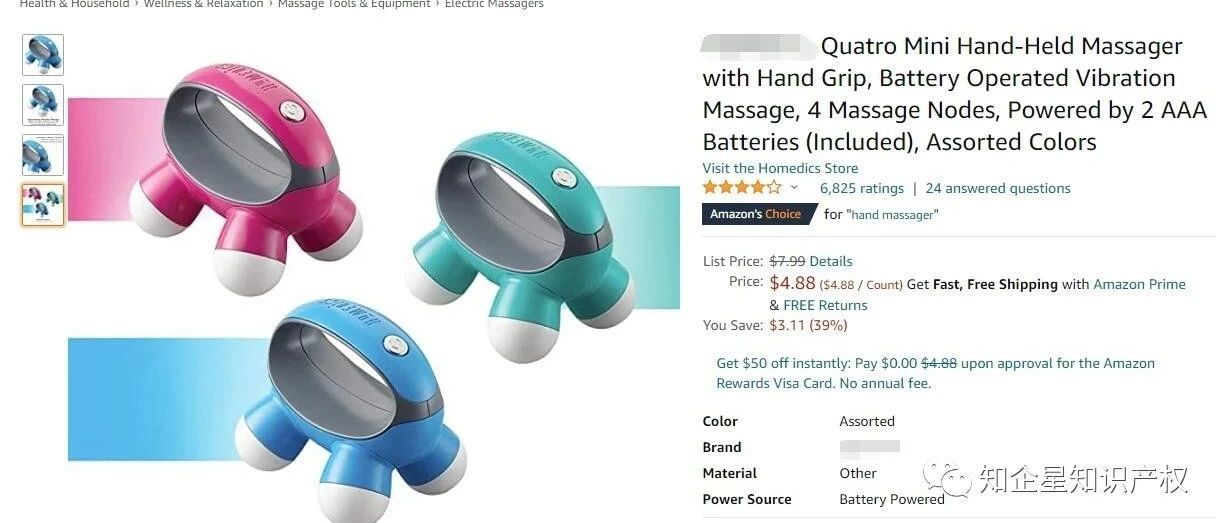Expand the rating breakdown chevron

pyautogui.click(x=795, y=188)
